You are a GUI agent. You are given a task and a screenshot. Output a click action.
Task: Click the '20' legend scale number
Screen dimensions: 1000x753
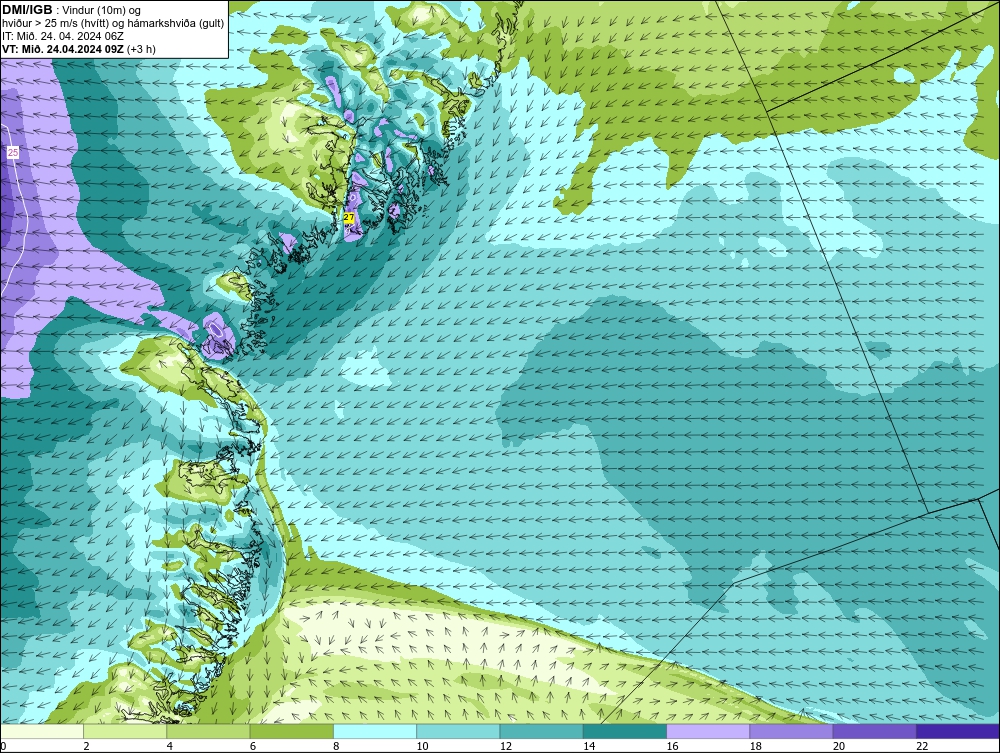(839, 747)
